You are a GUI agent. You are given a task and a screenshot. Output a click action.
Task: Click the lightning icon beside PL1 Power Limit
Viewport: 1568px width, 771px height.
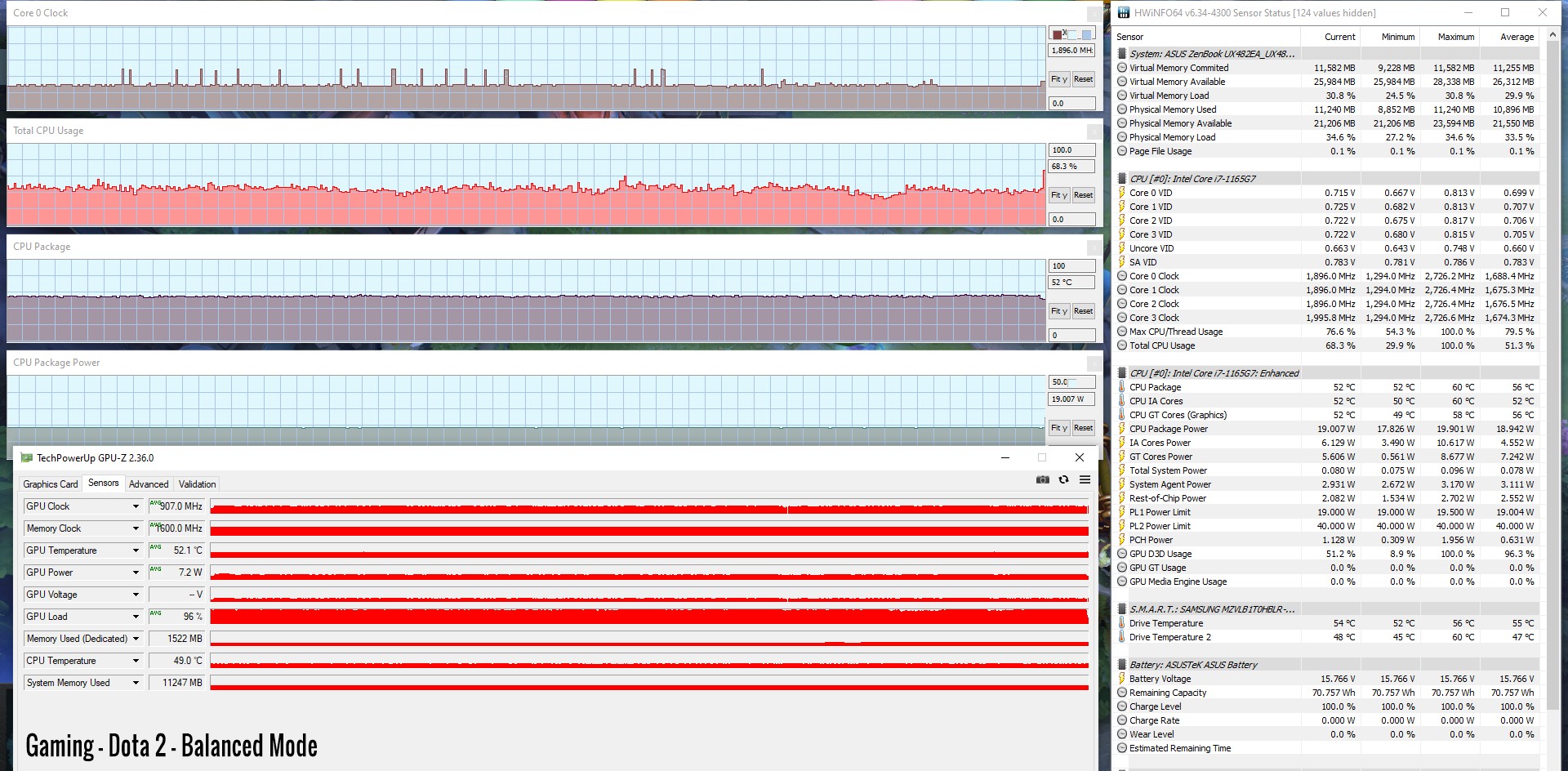pos(1122,512)
